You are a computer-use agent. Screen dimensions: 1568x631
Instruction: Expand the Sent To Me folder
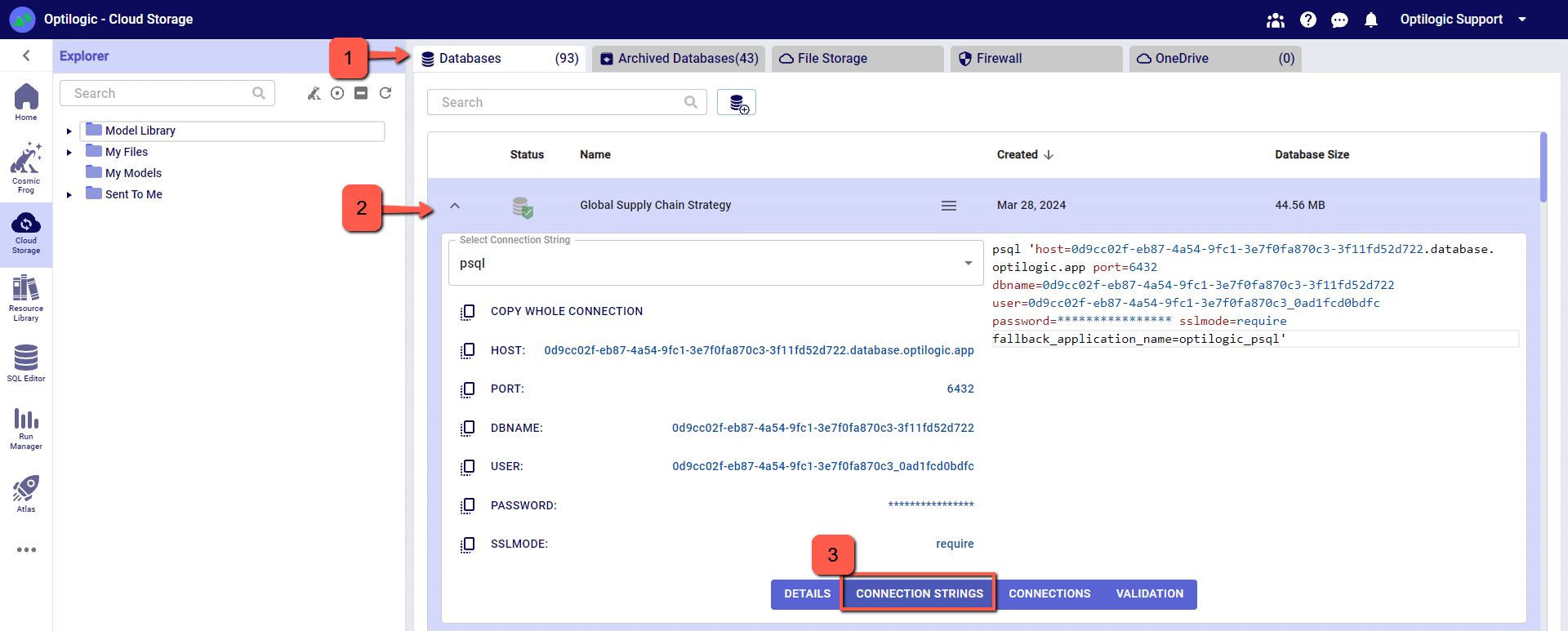[x=69, y=194]
